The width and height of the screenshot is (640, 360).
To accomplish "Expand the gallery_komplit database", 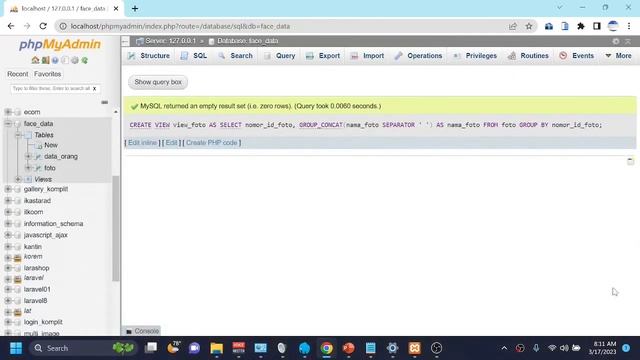I will tap(8, 189).
